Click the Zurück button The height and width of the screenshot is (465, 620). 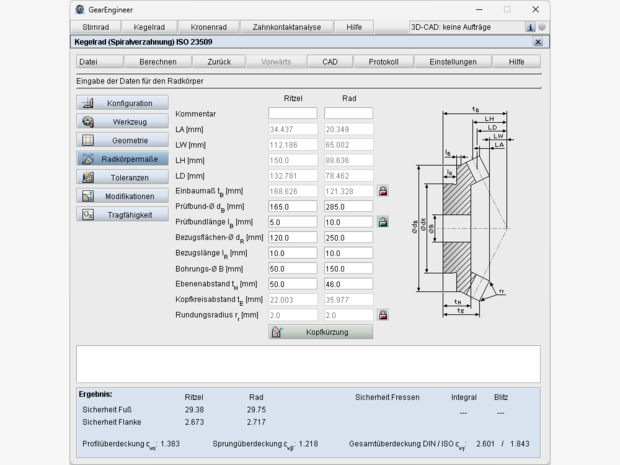click(219, 61)
